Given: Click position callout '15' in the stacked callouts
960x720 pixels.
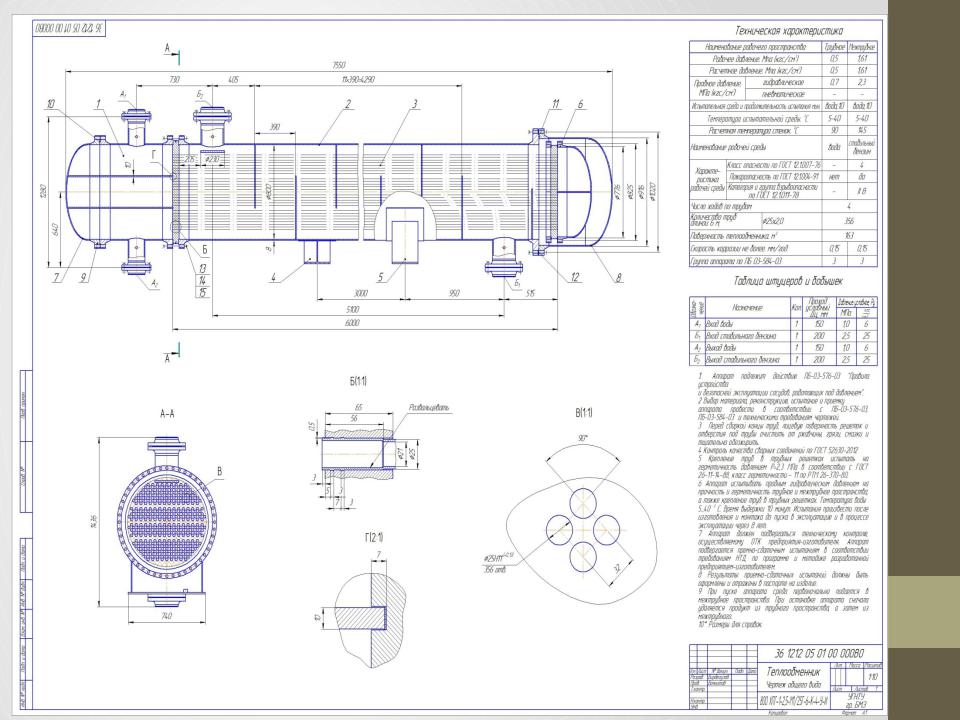Looking at the screenshot, I should [x=202, y=293].
